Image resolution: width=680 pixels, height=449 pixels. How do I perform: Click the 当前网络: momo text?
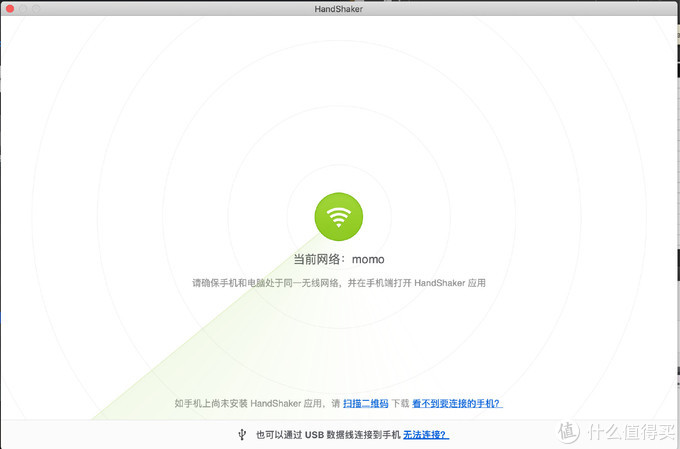pos(339,259)
